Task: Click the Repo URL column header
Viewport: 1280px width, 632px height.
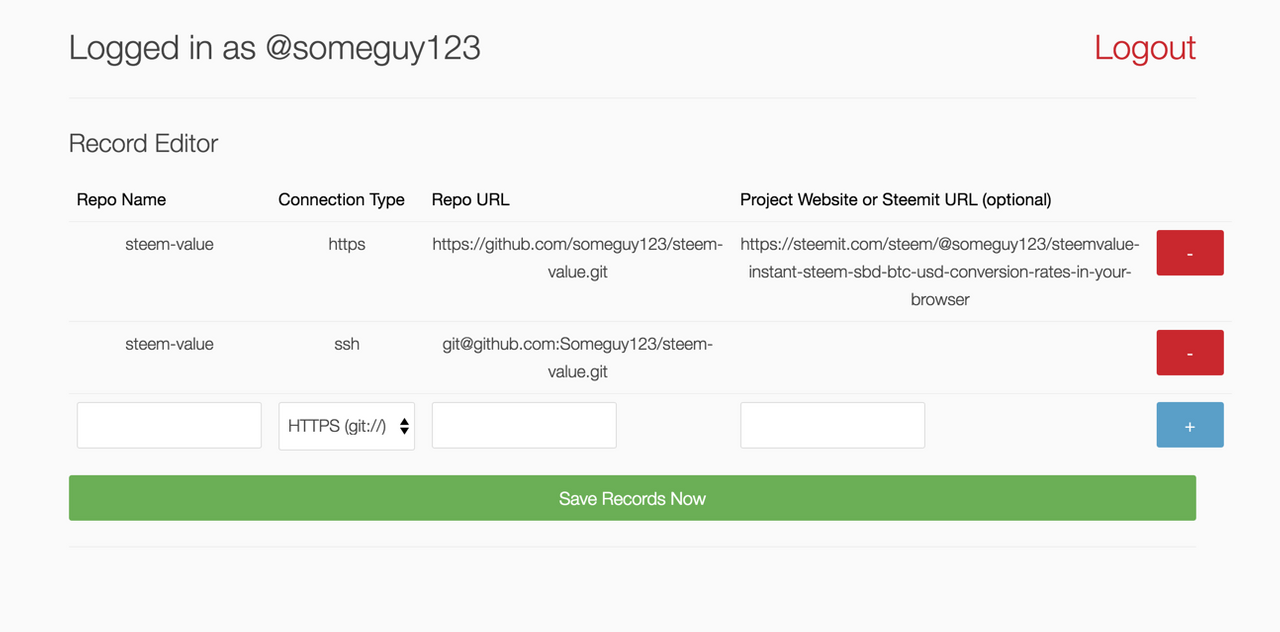Action: click(x=470, y=200)
